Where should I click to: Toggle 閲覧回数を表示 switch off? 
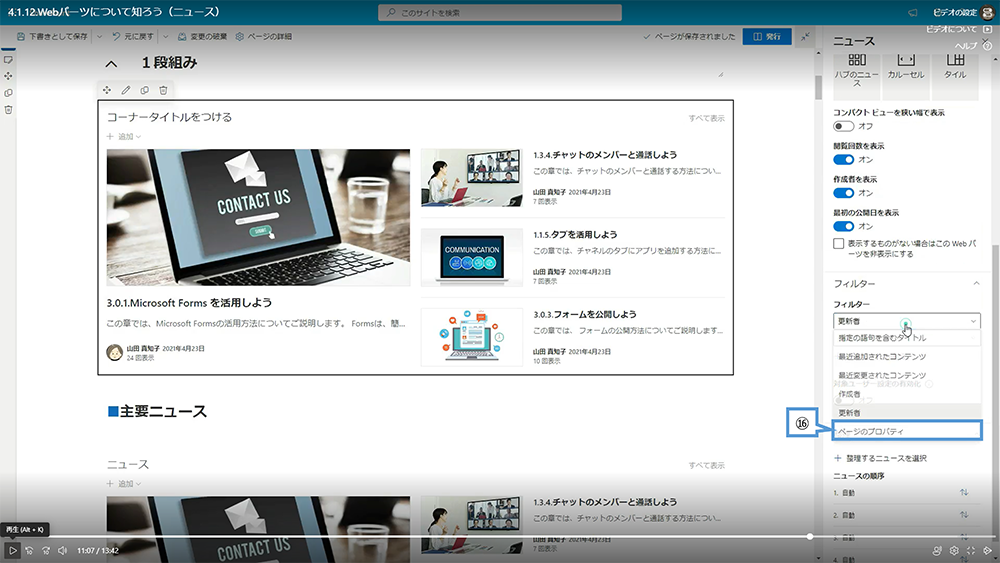pyautogui.click(x=843, y=159)
